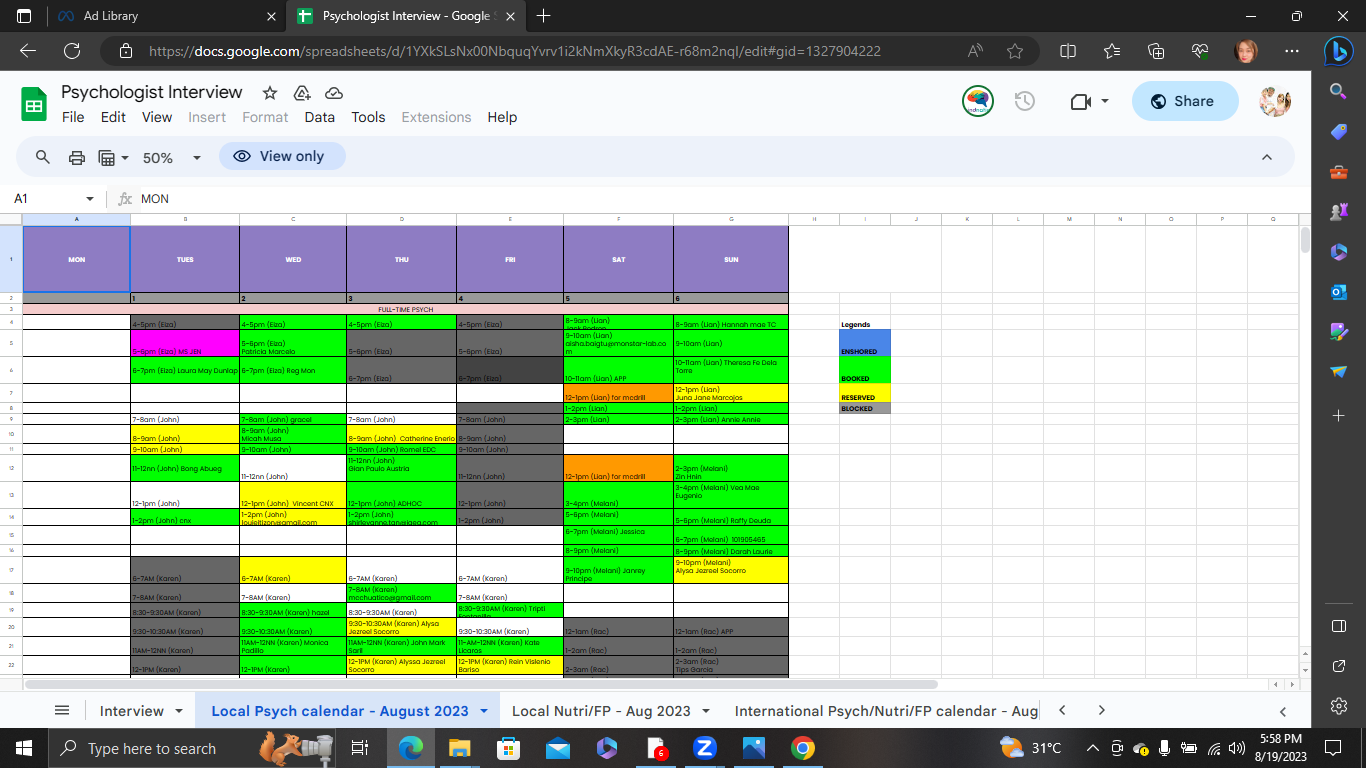Check the cloud save status icon
The image size is (1366, 768).
pos(334,93)
